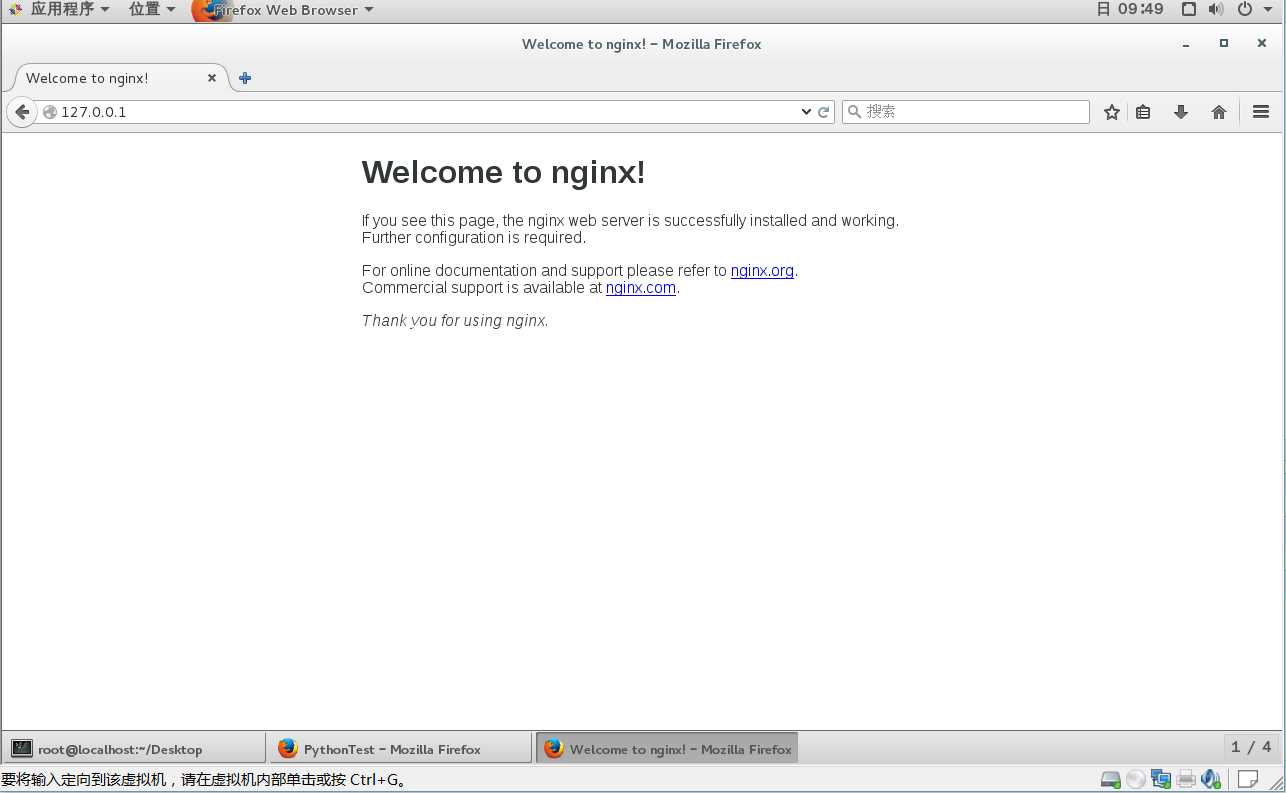Screen dimensions: 1286x793
Task: Open the Firefox Web Browser app menu
Action: pos(283,10)
